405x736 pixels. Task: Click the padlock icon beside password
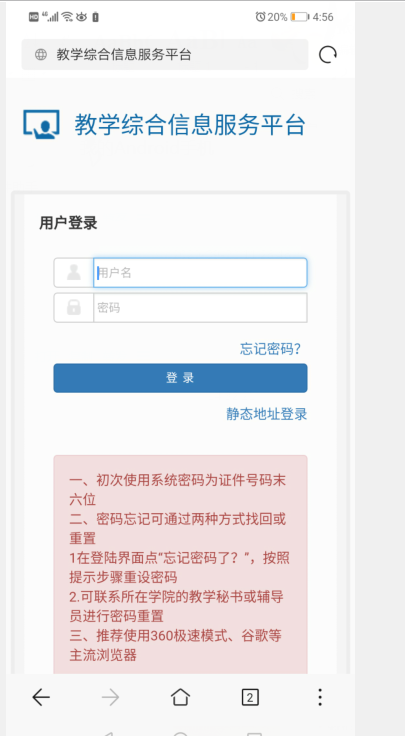74,307
